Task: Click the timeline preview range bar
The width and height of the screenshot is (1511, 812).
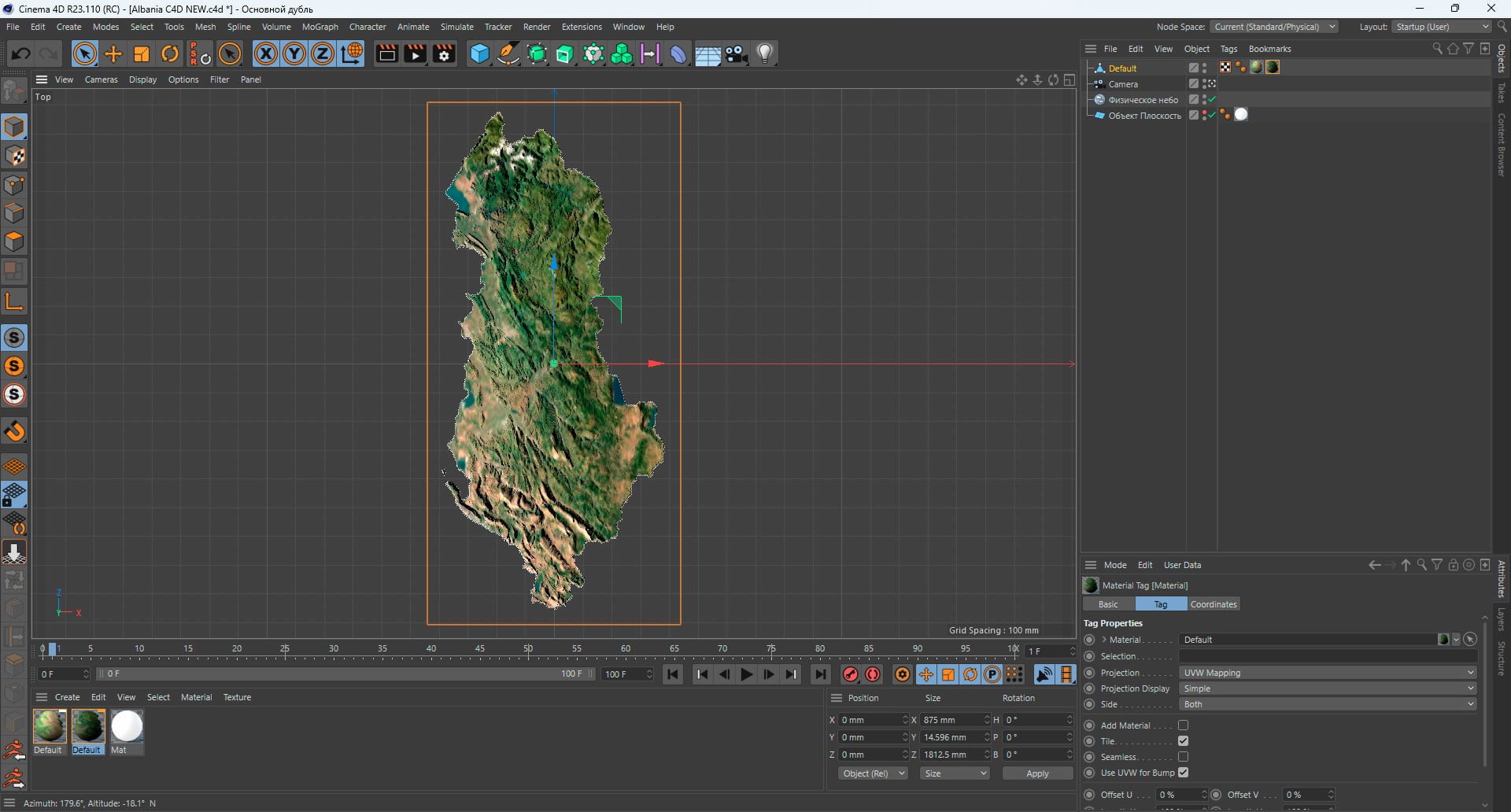Action: [x=345, y=674]
